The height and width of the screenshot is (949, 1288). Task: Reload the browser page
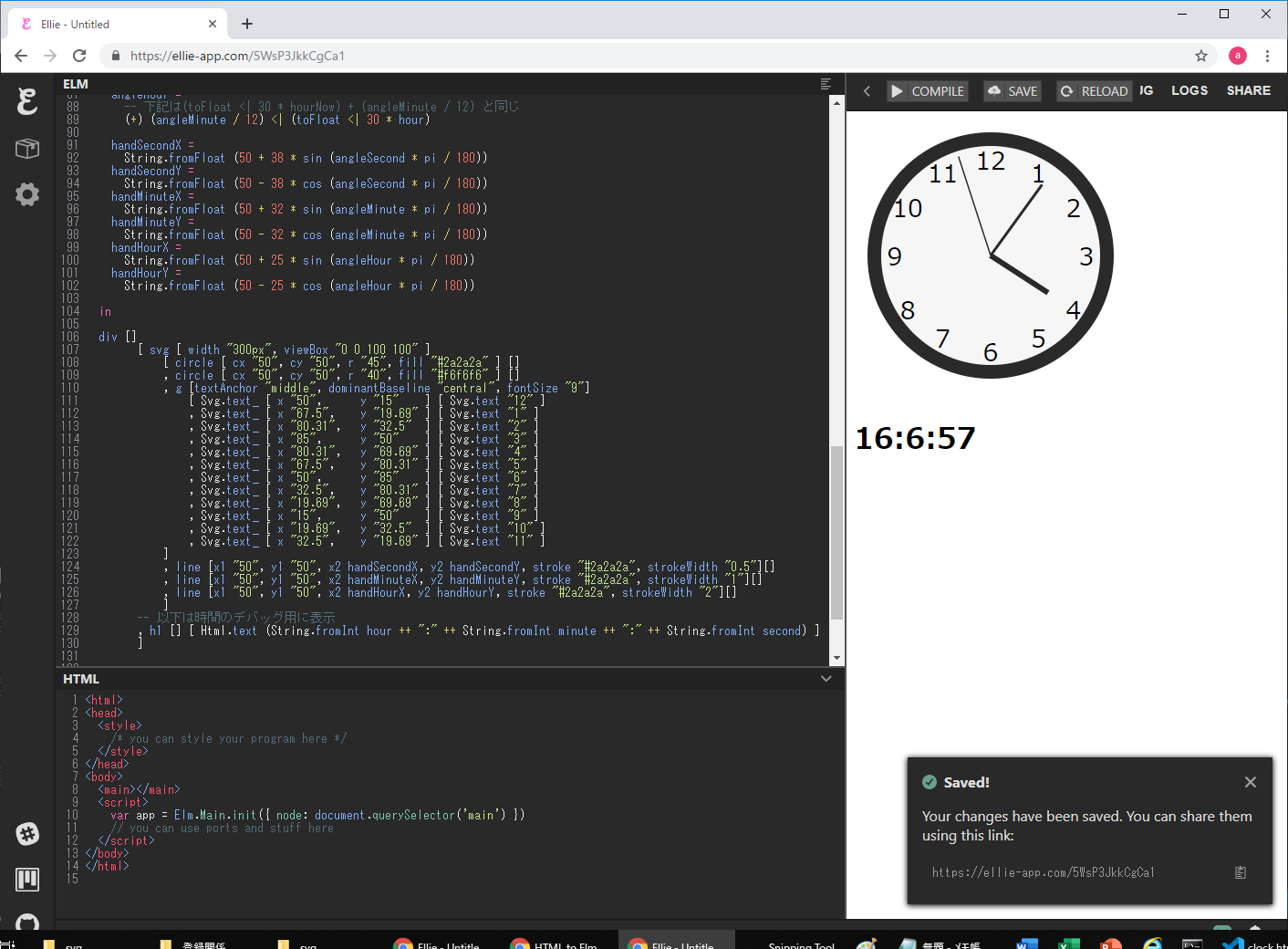point(79,56)
